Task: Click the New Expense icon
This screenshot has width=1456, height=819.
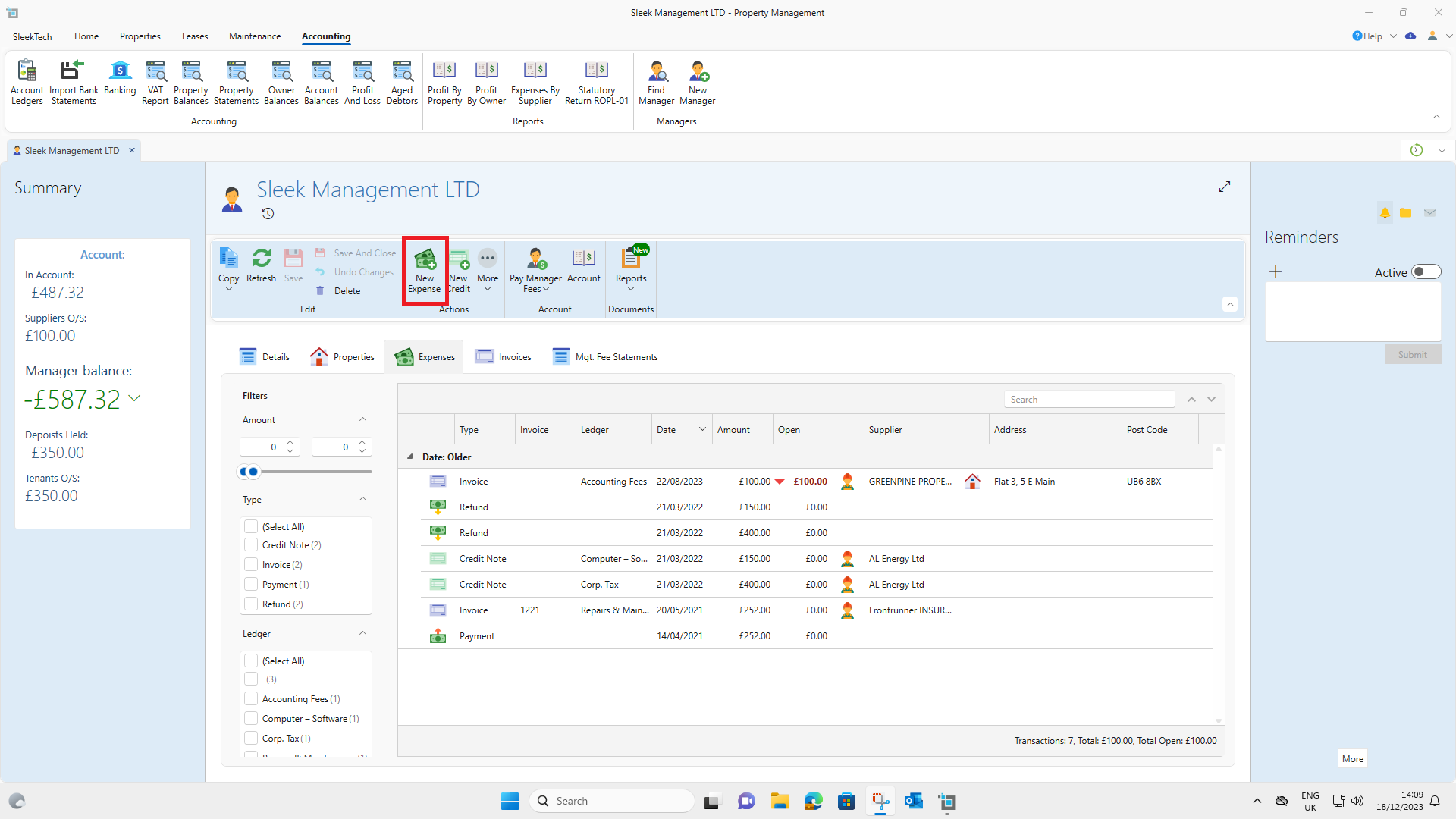Action: (425, 260)
